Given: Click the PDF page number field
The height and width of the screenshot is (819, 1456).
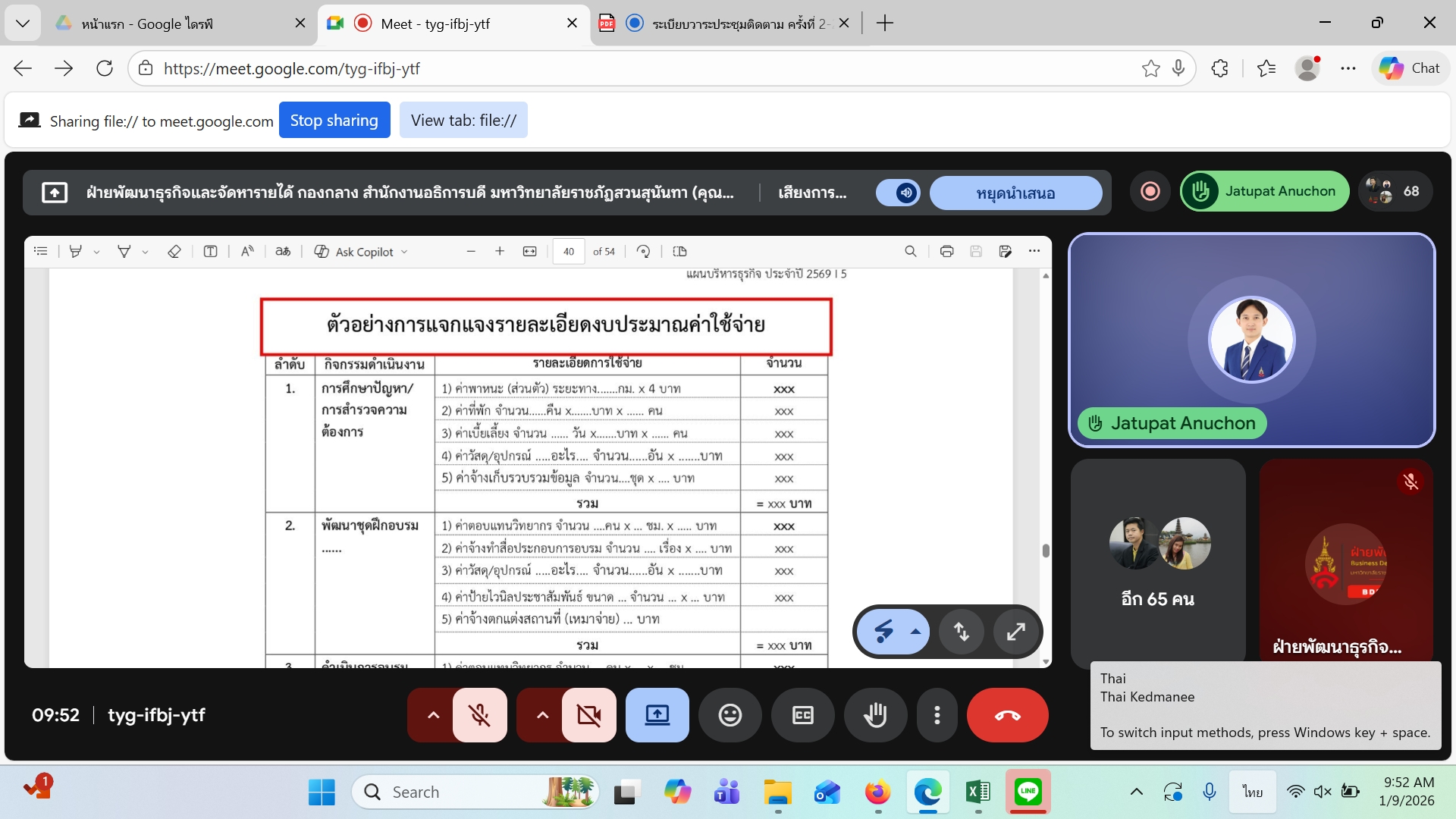Looking at the screenshot, I should coord(569,252).
